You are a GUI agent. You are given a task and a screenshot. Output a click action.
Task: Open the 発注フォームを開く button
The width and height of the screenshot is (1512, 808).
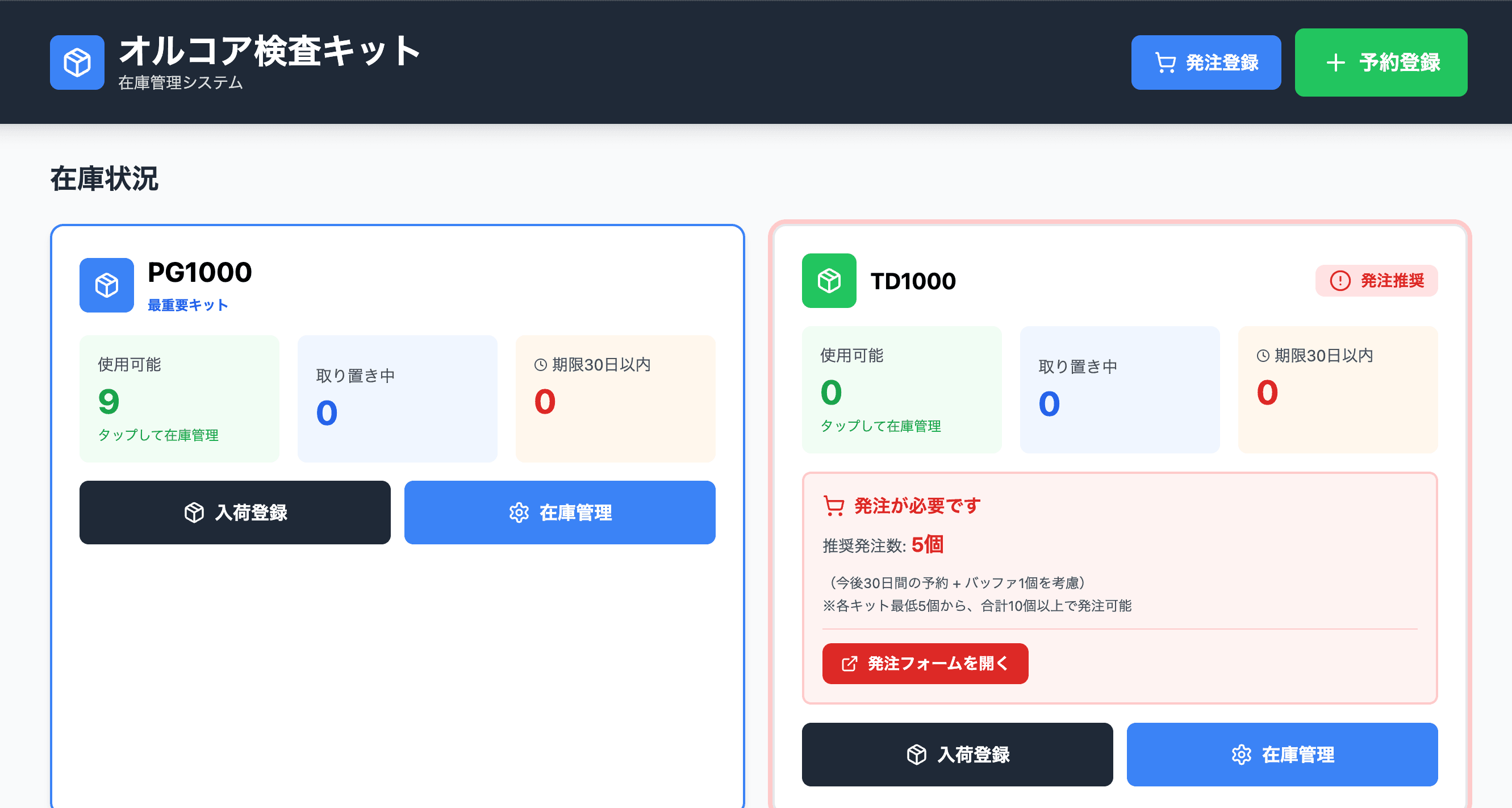coord(925,664)
